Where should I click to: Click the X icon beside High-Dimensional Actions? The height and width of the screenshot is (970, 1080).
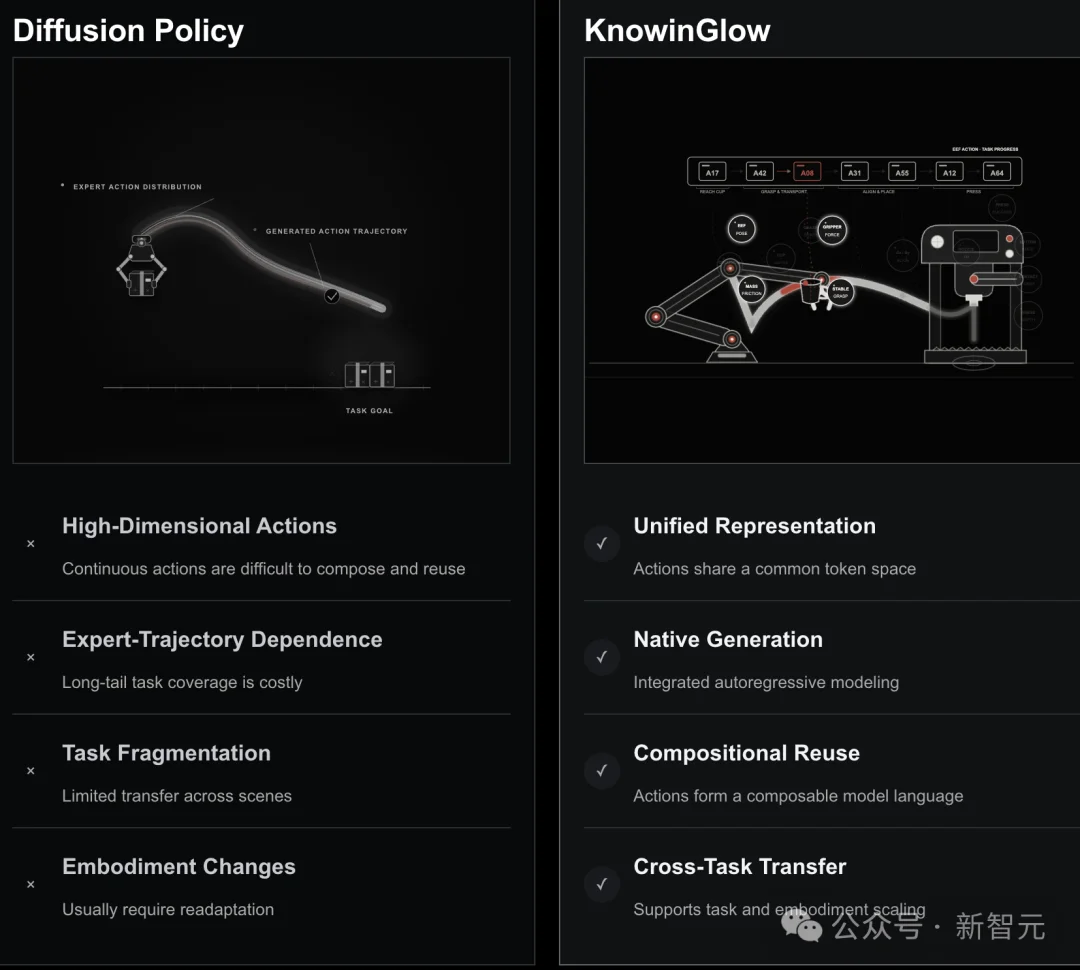point(30,544)
